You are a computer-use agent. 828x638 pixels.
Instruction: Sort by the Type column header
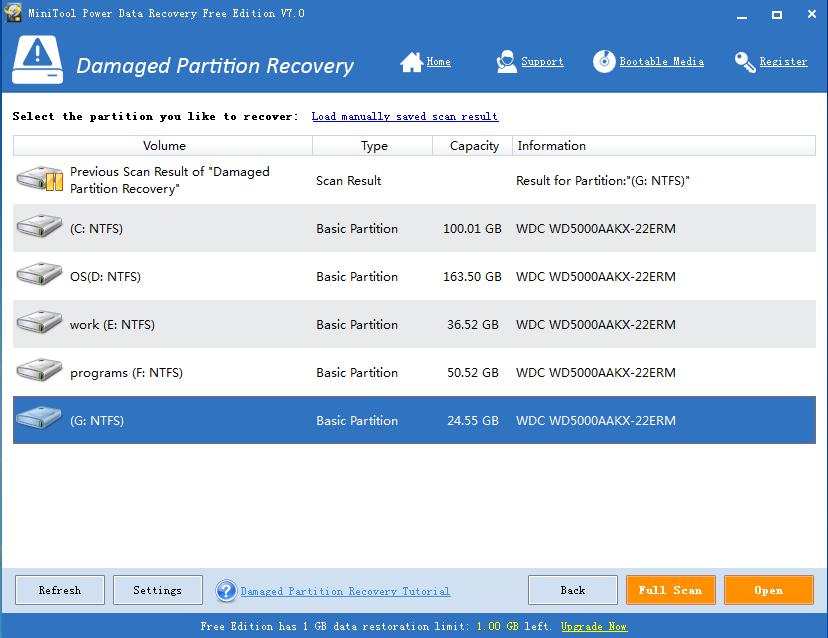coord(373,146)
